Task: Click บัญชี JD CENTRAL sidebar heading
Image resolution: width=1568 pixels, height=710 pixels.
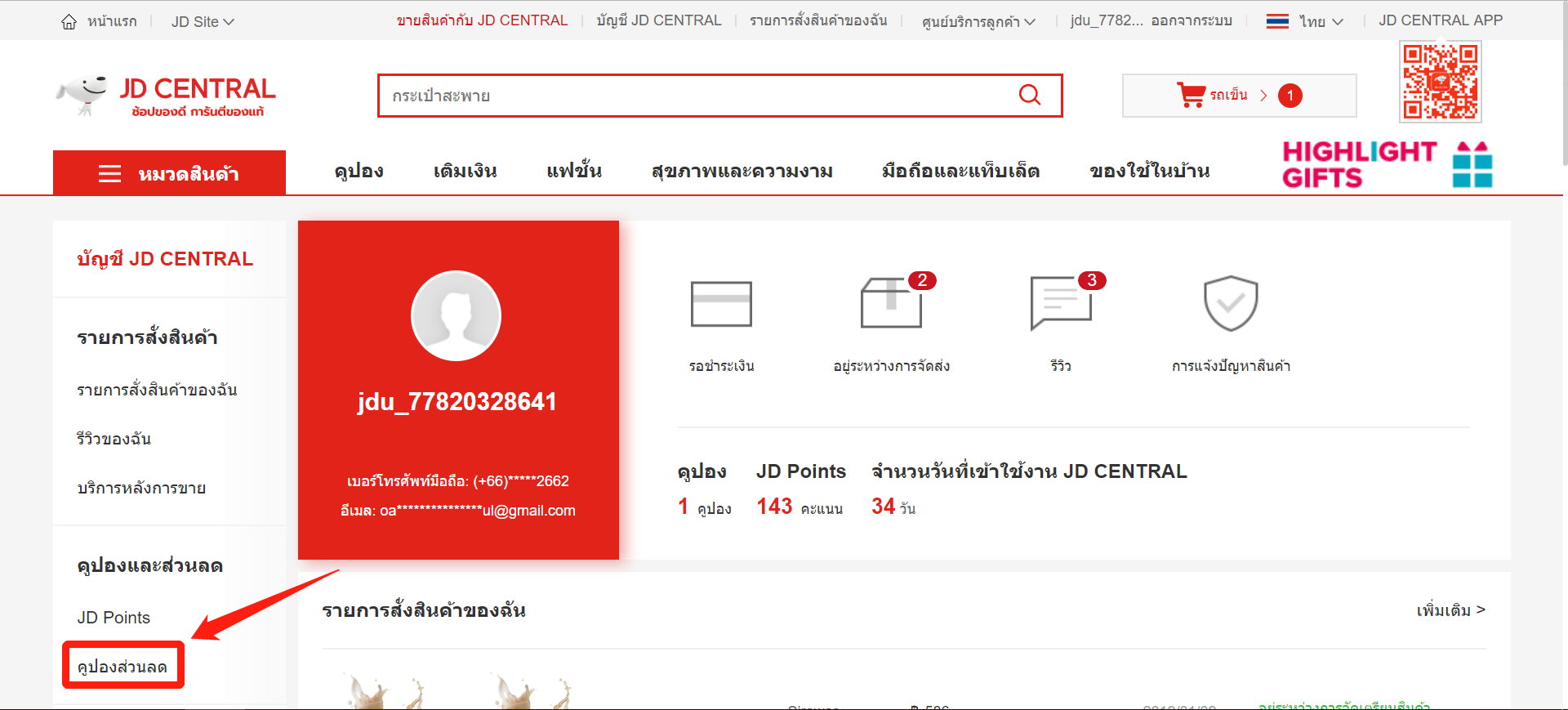Action: [165, 259]
